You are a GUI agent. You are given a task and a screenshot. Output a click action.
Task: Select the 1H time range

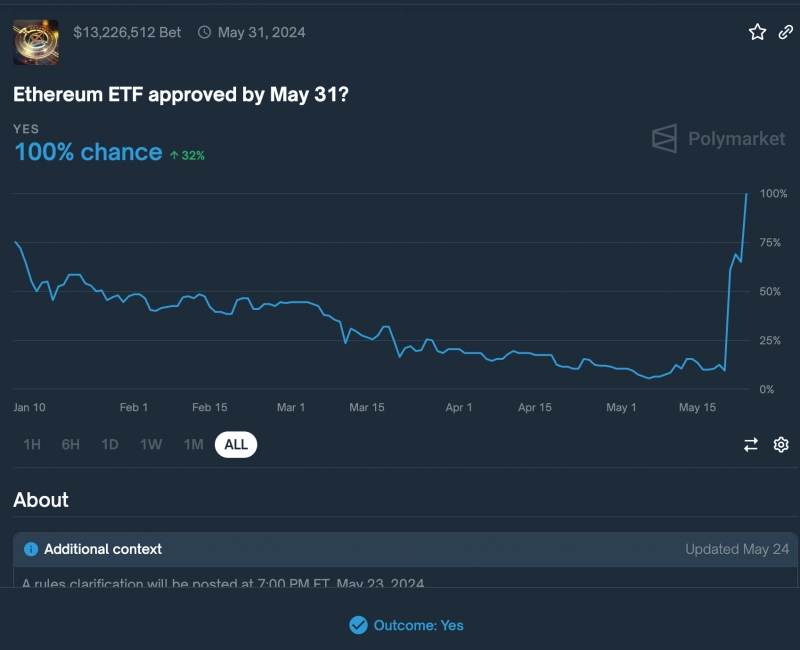point(32,445)
